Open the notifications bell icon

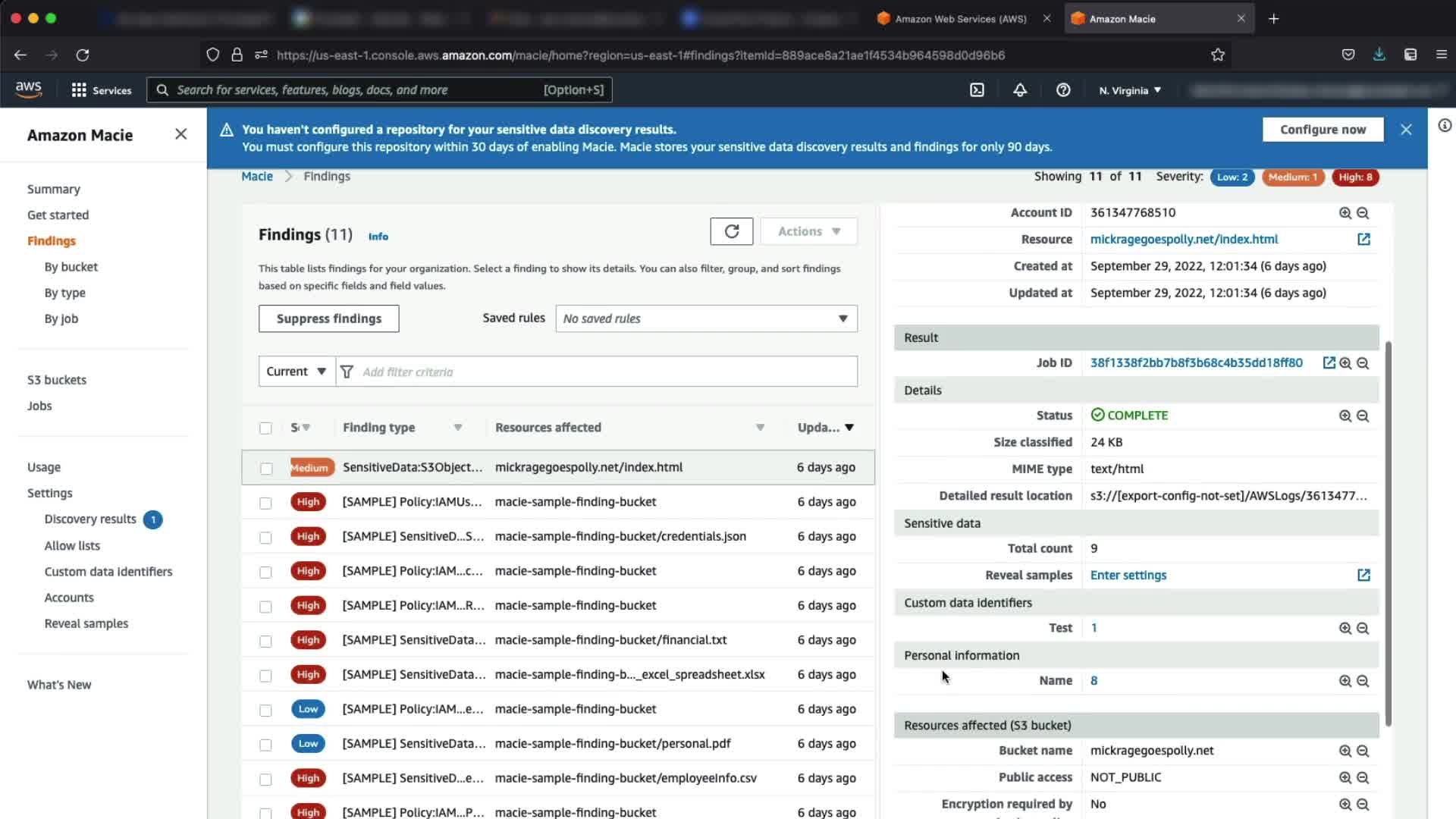point(1020,90)
